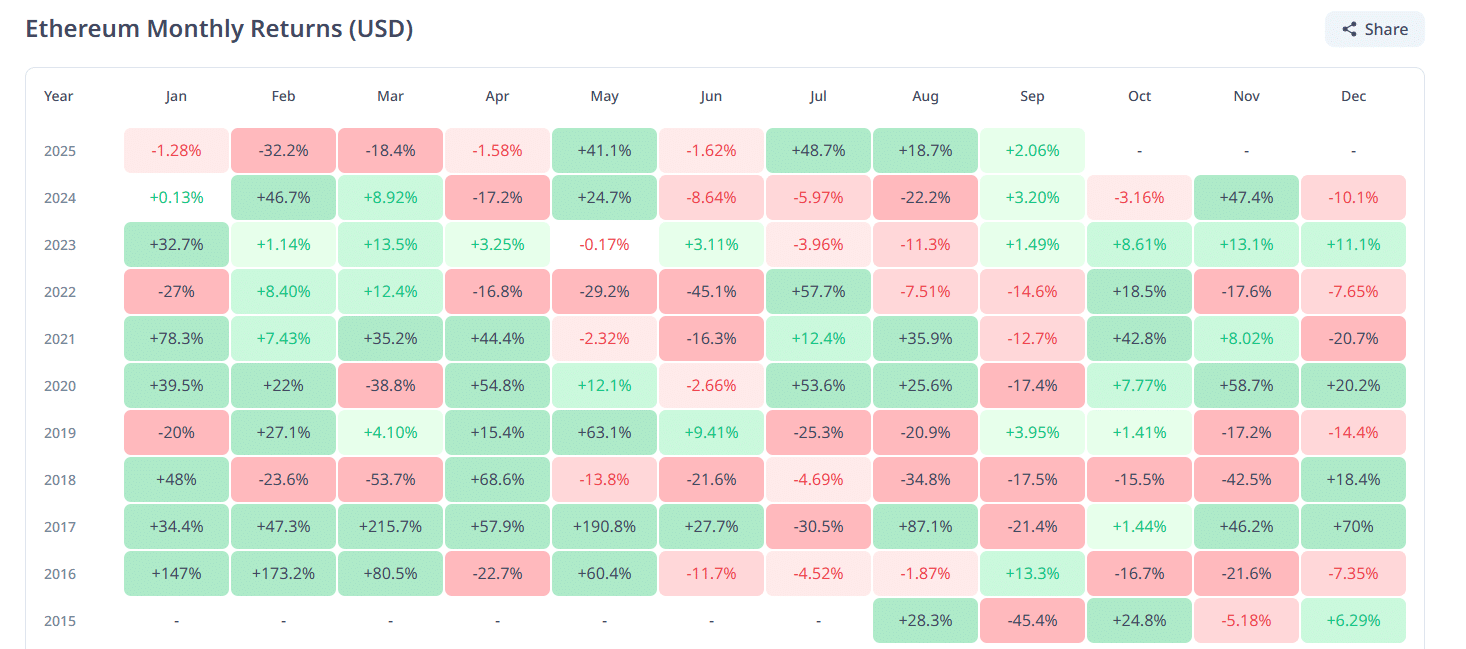
Task: Select the -45.4% September 2015 cell
Action: (1032, 621)
